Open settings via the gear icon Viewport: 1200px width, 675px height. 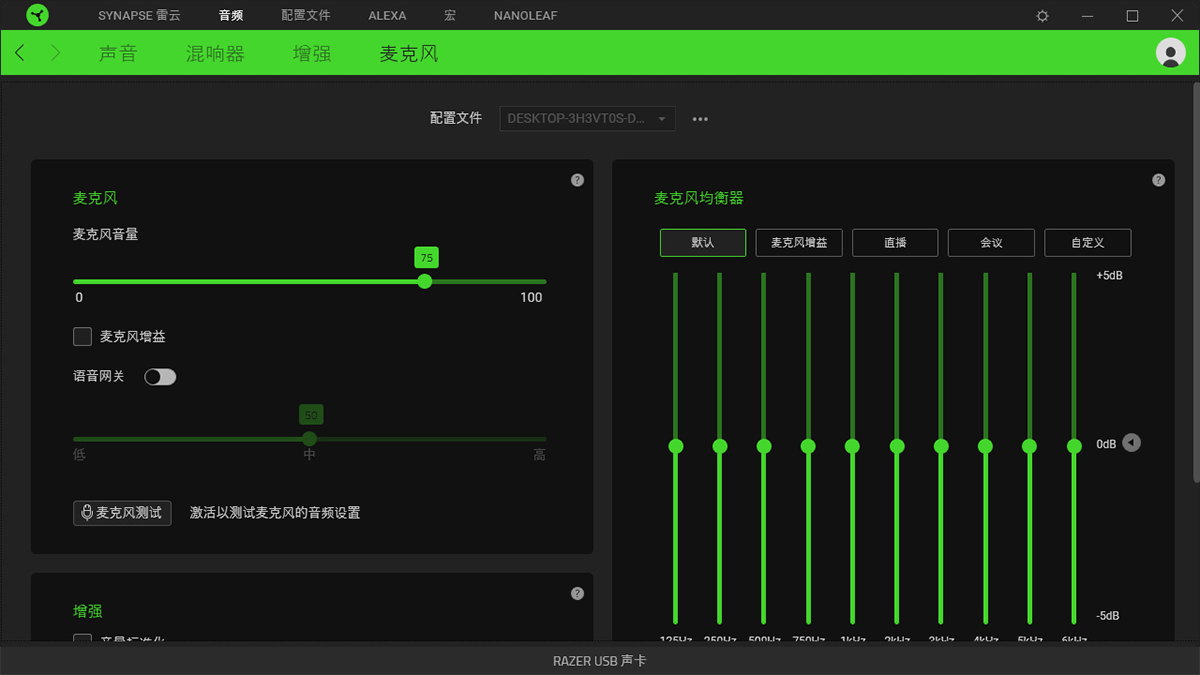(1042, 16)
